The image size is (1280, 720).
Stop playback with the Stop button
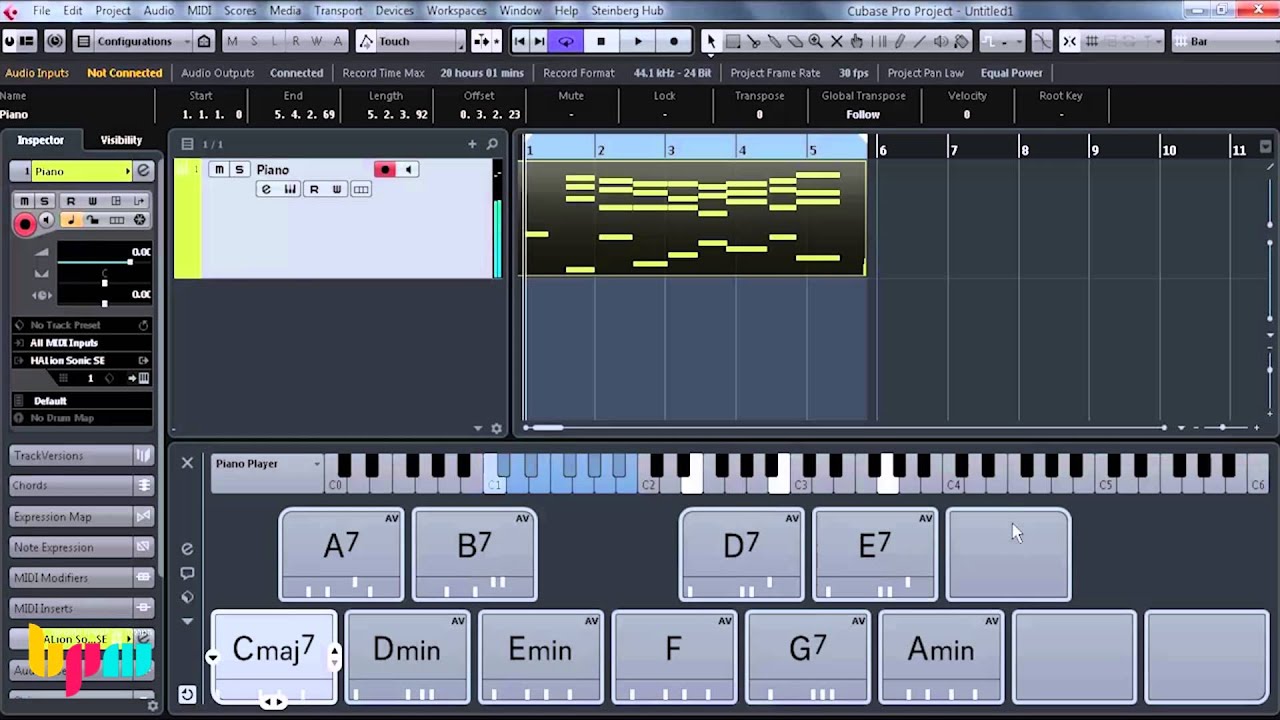pyautogui.click(x=600, y=41)
